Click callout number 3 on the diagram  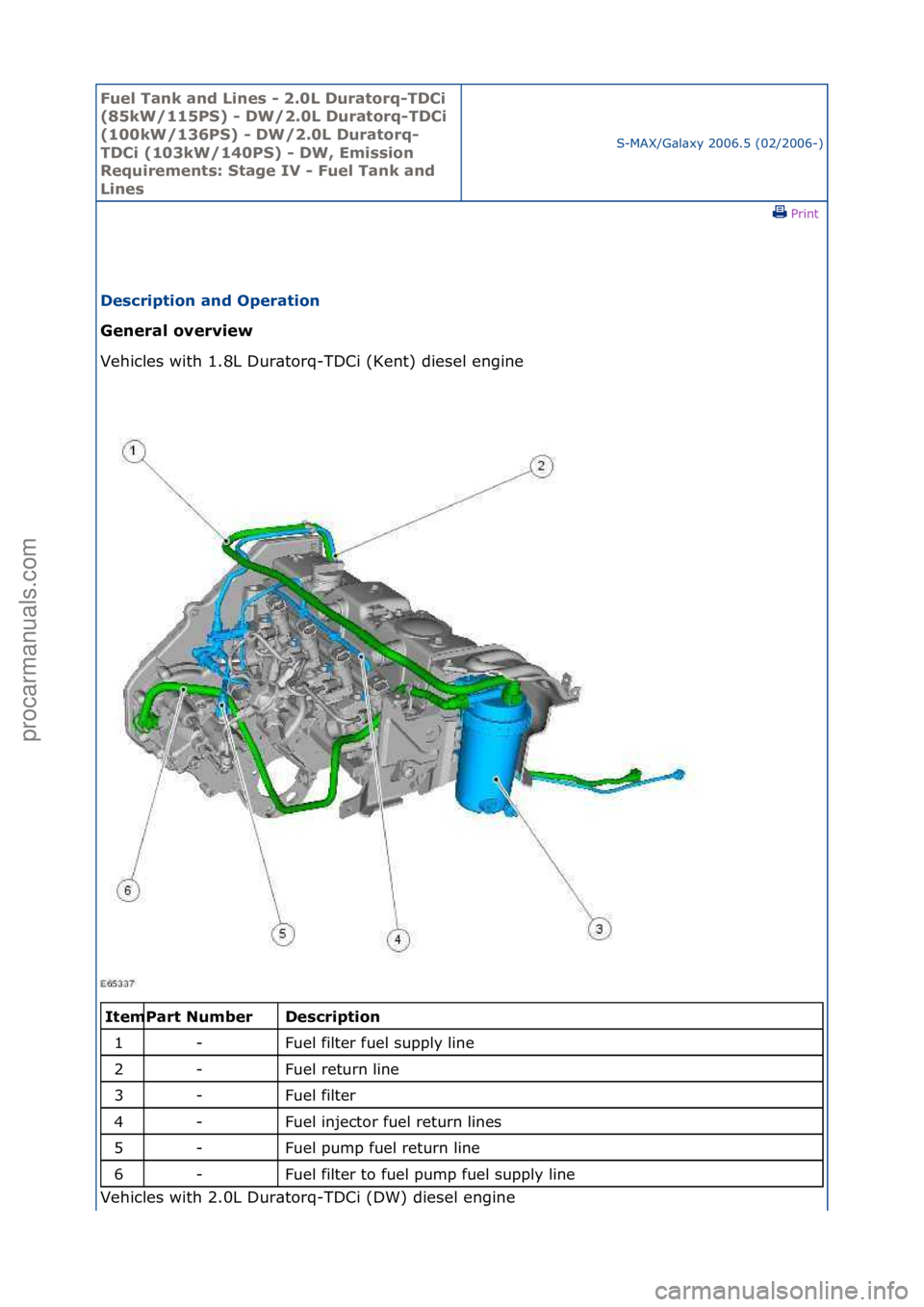pyautogui.click(x=600, y=929)
